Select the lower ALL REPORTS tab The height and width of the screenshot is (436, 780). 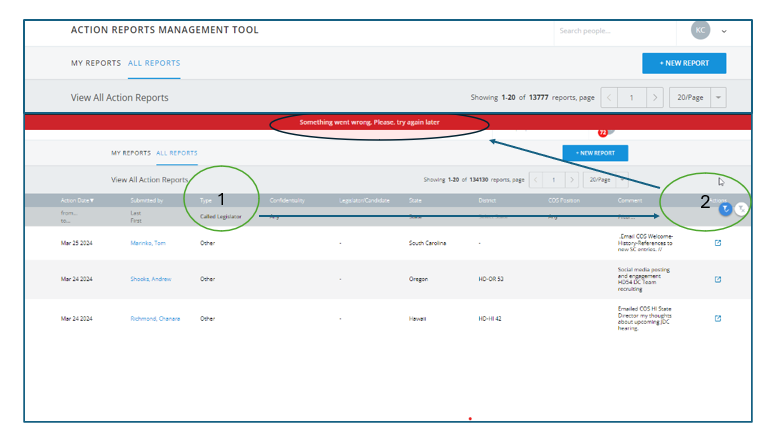tap(177, 153)
